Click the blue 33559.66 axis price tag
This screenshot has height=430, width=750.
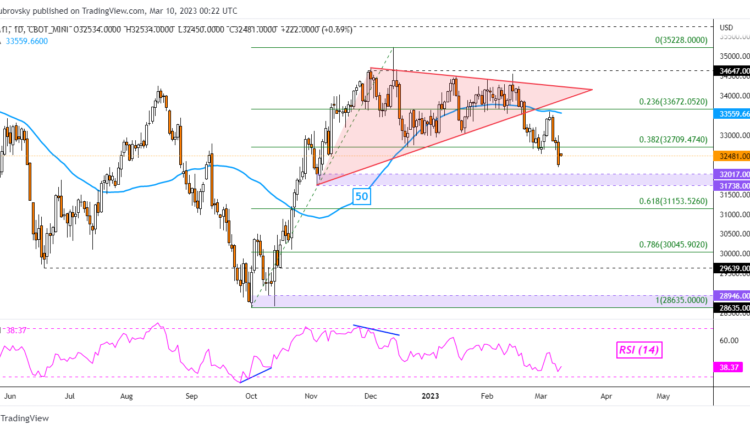coord(727,113)
